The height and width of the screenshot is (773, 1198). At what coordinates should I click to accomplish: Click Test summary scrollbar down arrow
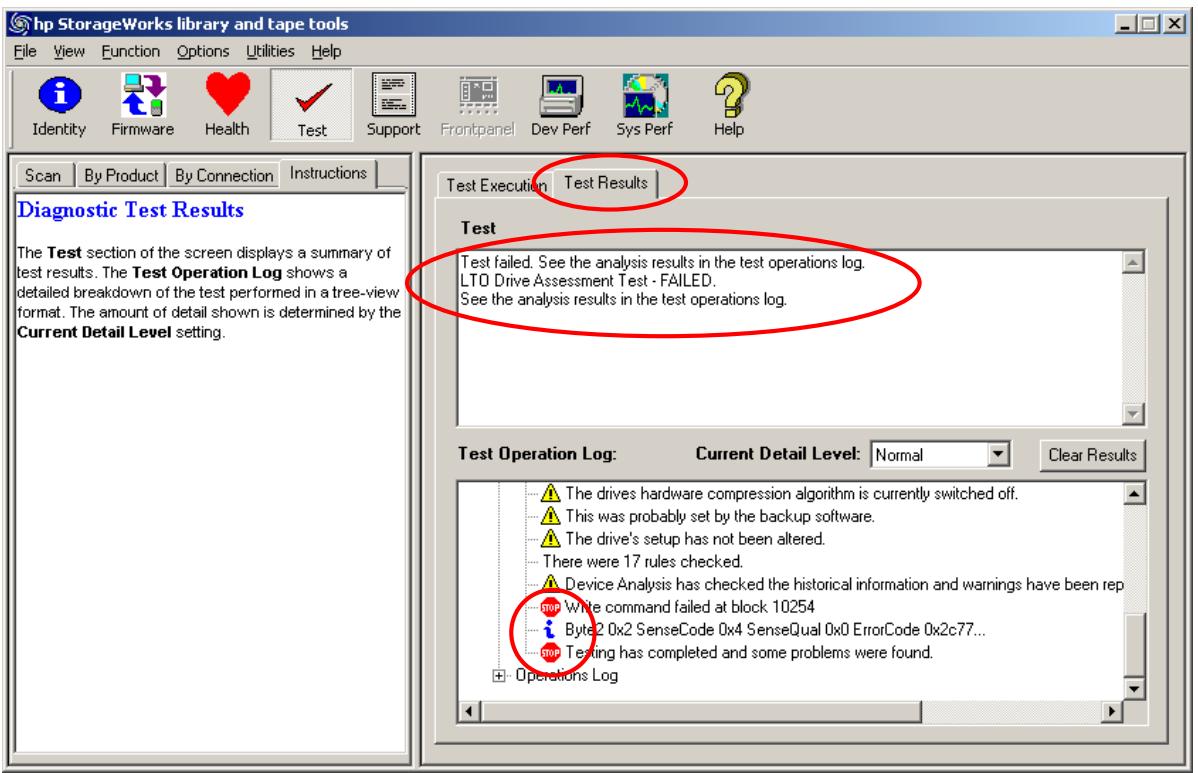tap(1133, 414)
